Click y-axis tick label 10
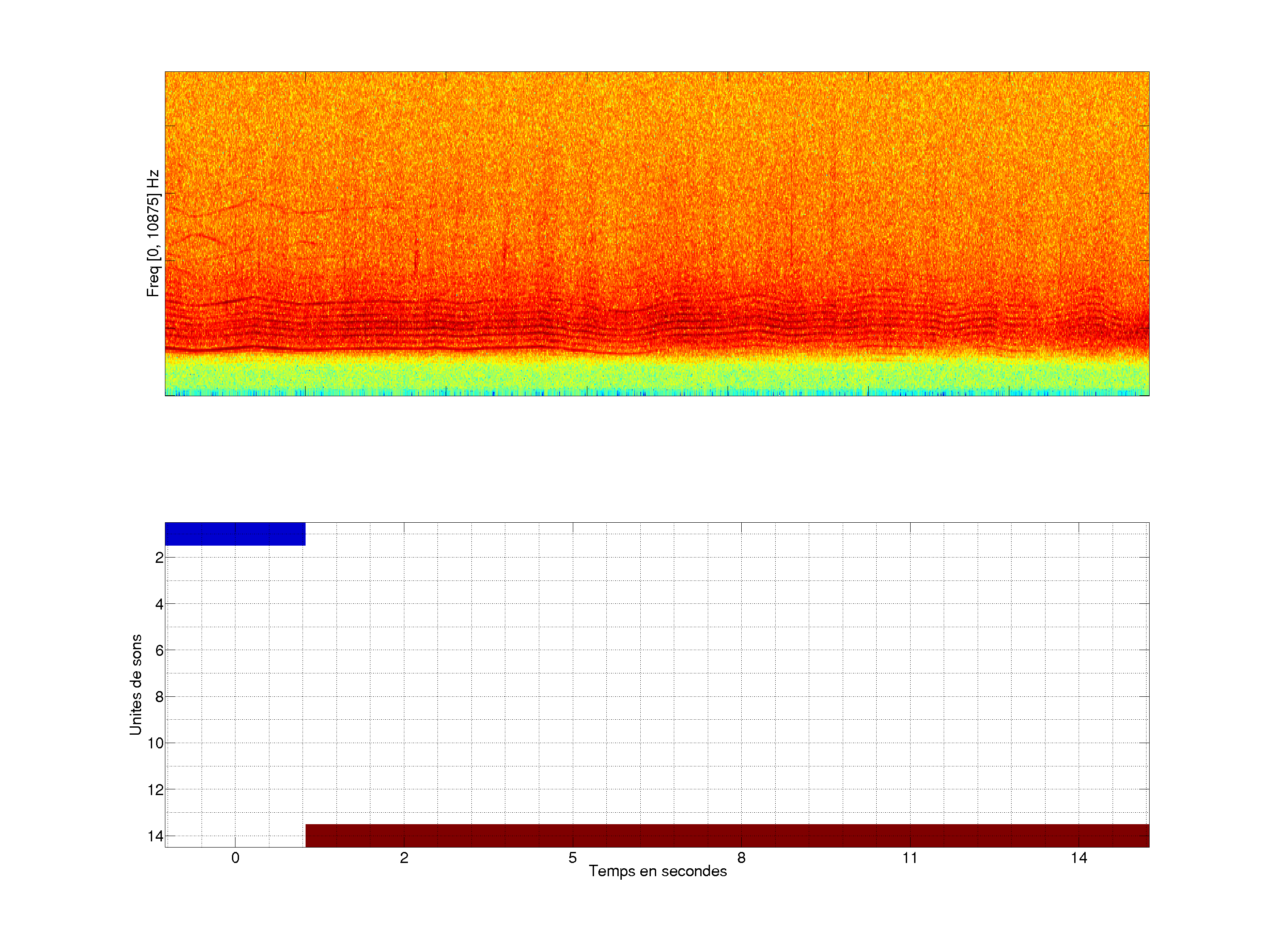1270x952 pixels. [156, 744]
